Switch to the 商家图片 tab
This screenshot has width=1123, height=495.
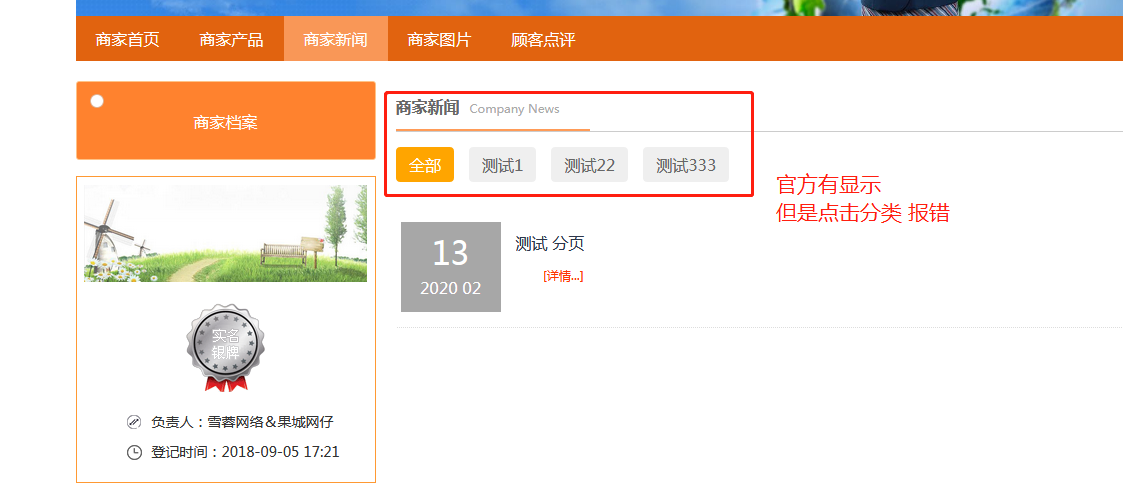(x=439, y=40)
